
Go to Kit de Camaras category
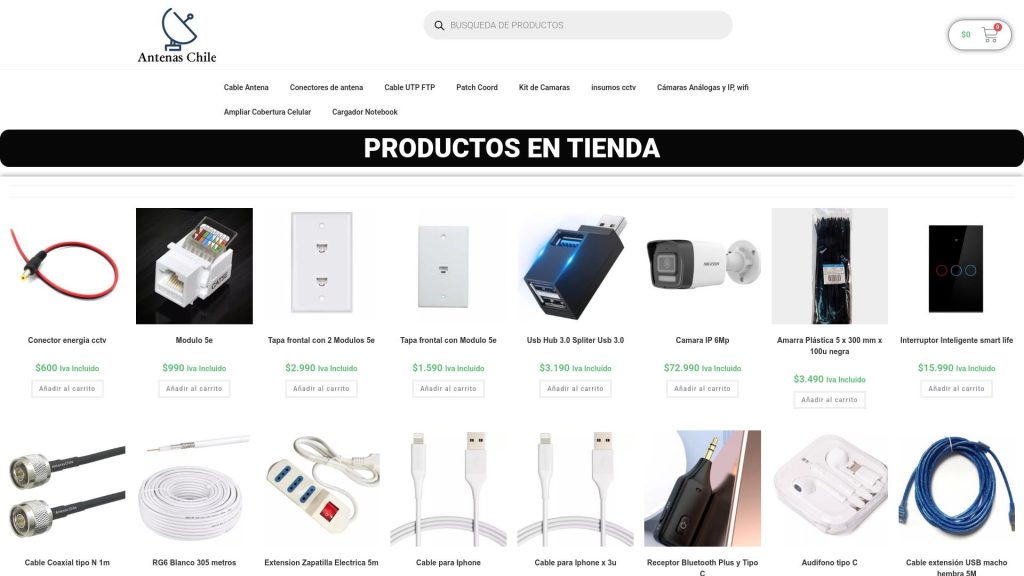click(x=544, y=88)
